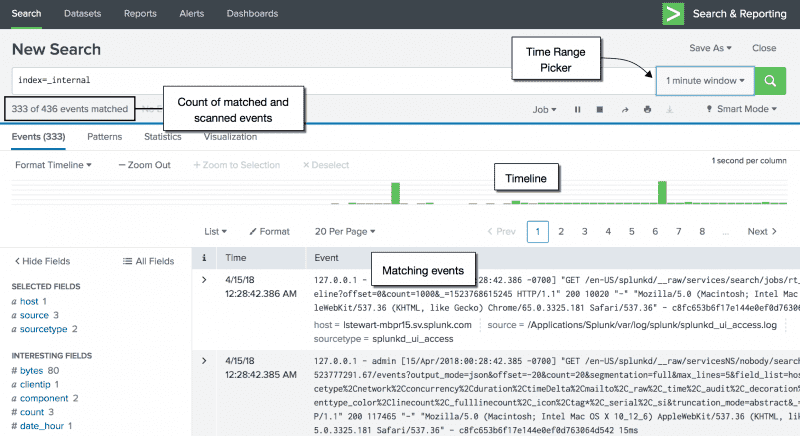Expand the 12:28:42.386 AM event row
The width and height of the screenshot is (800, 436).
(x=204, y=280)
